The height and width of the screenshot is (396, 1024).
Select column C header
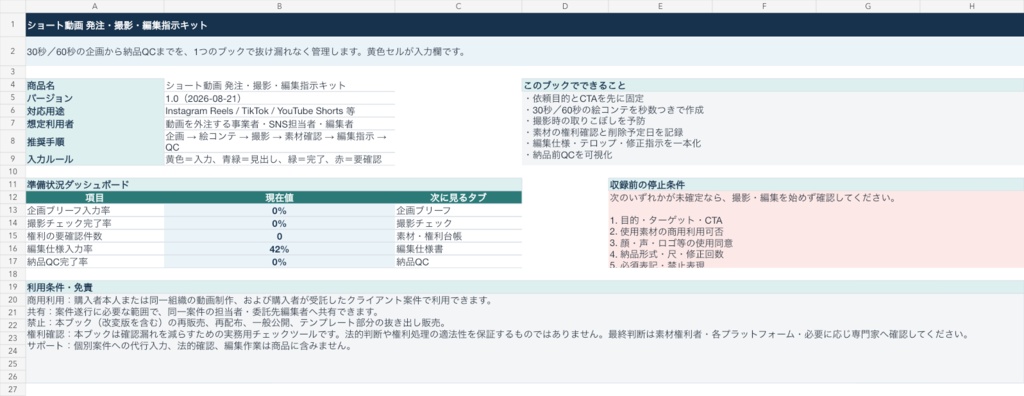(458, 6)
